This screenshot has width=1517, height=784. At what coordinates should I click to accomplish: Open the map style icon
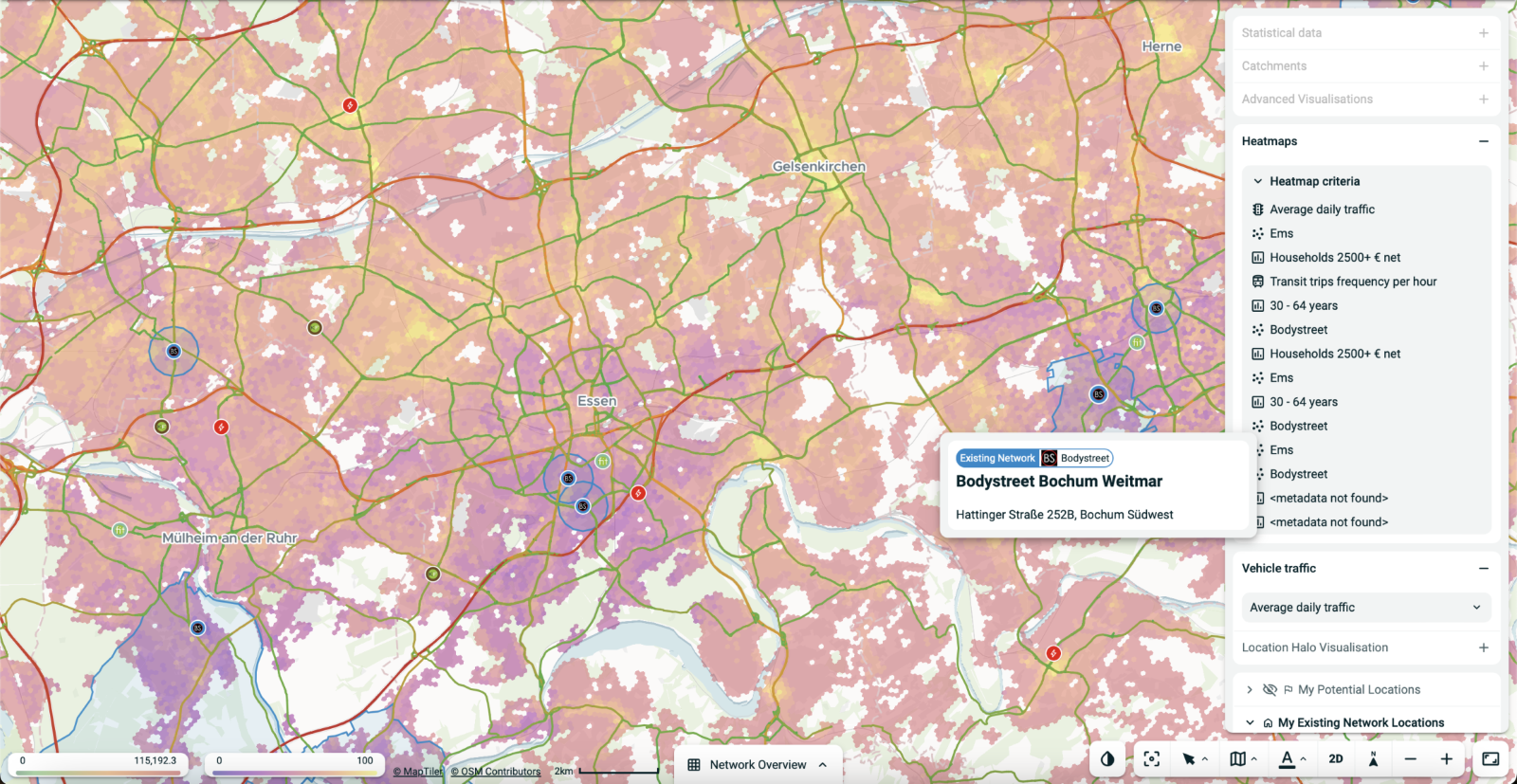(x=1238, y=759)
